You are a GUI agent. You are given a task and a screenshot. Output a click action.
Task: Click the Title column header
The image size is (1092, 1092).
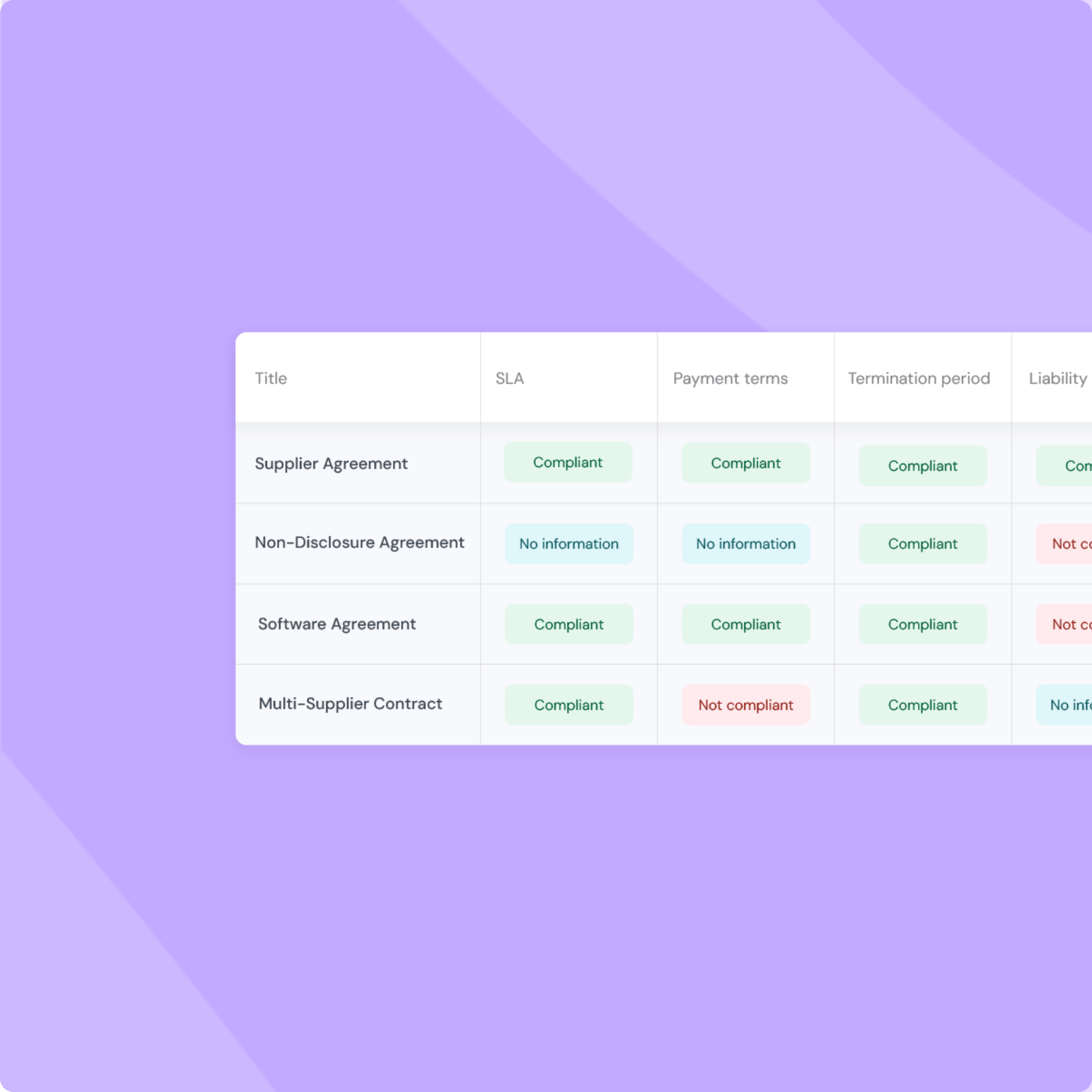[271, 378]
